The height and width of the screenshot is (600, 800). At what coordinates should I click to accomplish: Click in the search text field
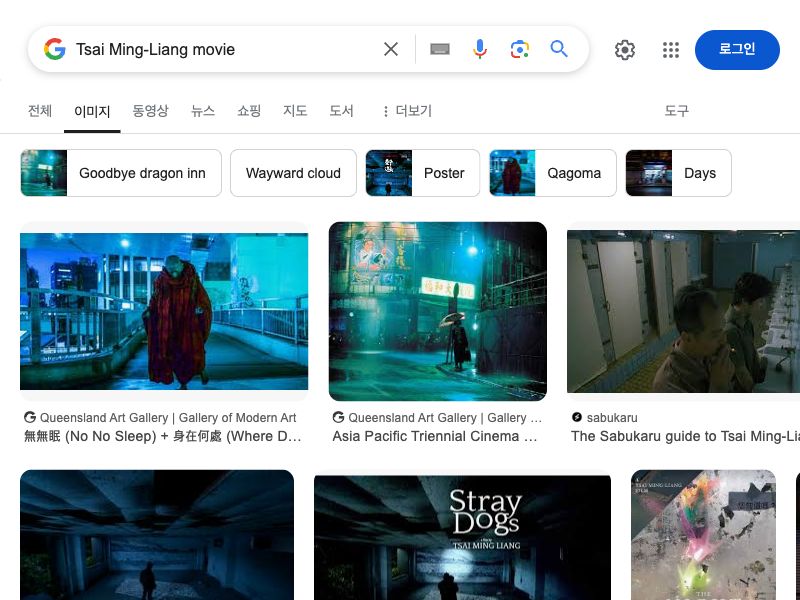coord(224,49)
